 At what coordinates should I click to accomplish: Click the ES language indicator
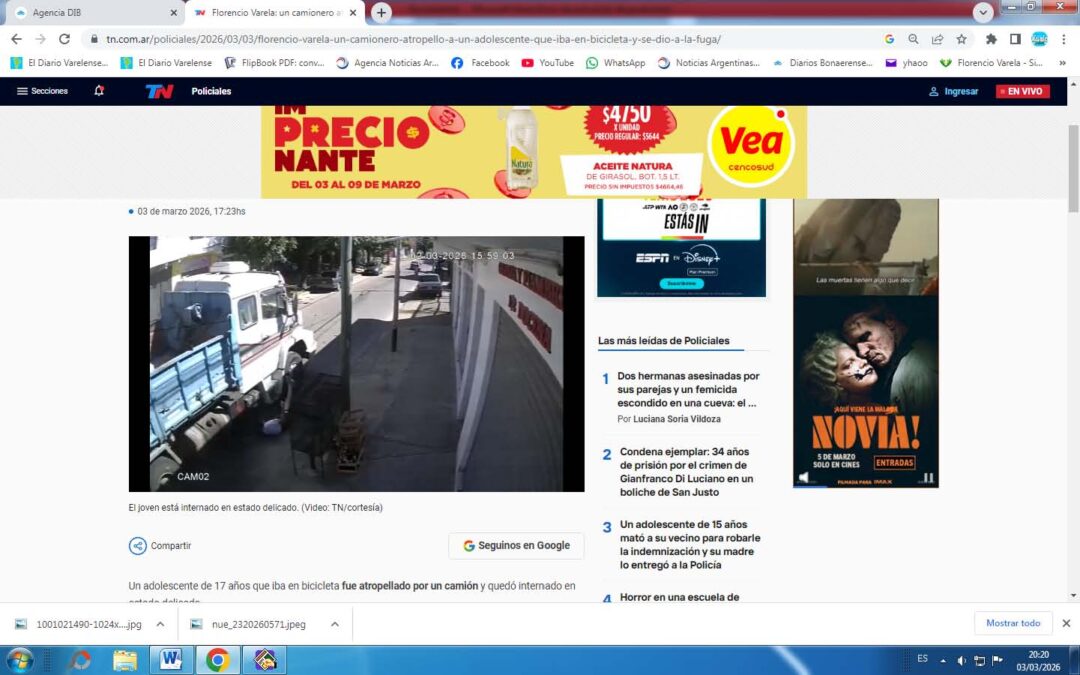[922, 659]
